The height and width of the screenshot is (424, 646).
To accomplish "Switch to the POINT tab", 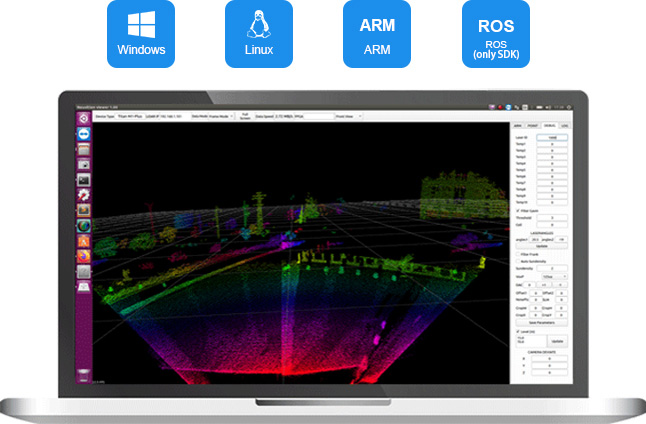I will click(533, 126).
